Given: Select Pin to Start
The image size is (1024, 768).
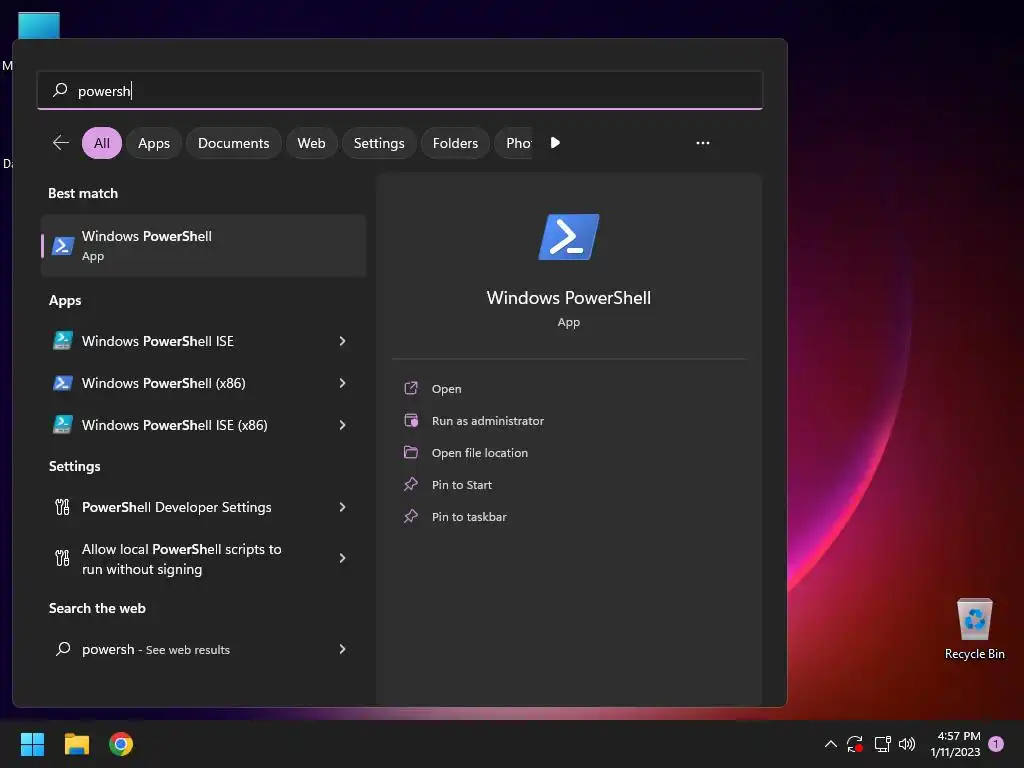Looking at the screenshot, I should point(462,485).
